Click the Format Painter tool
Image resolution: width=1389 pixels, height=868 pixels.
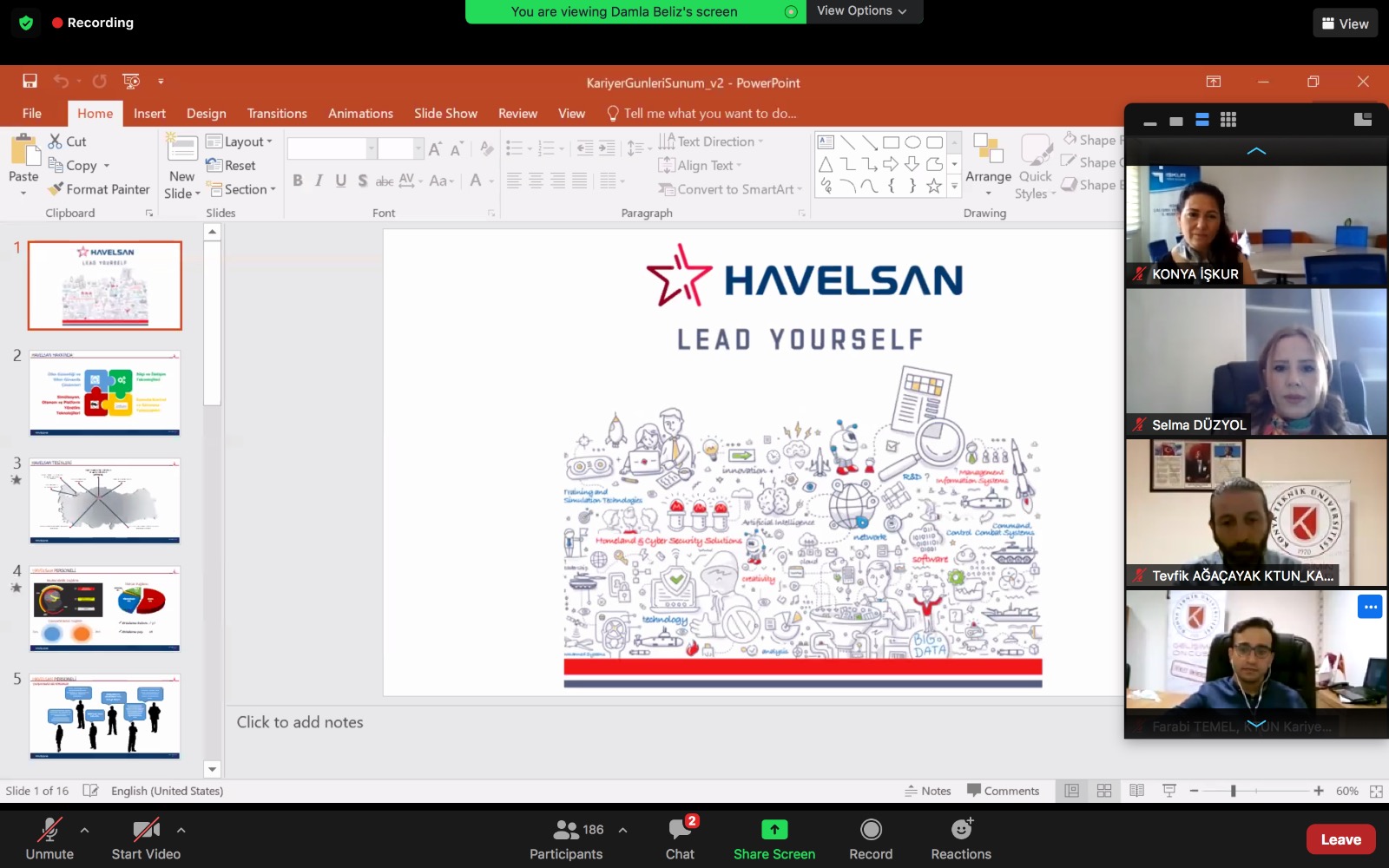[99, 189]
